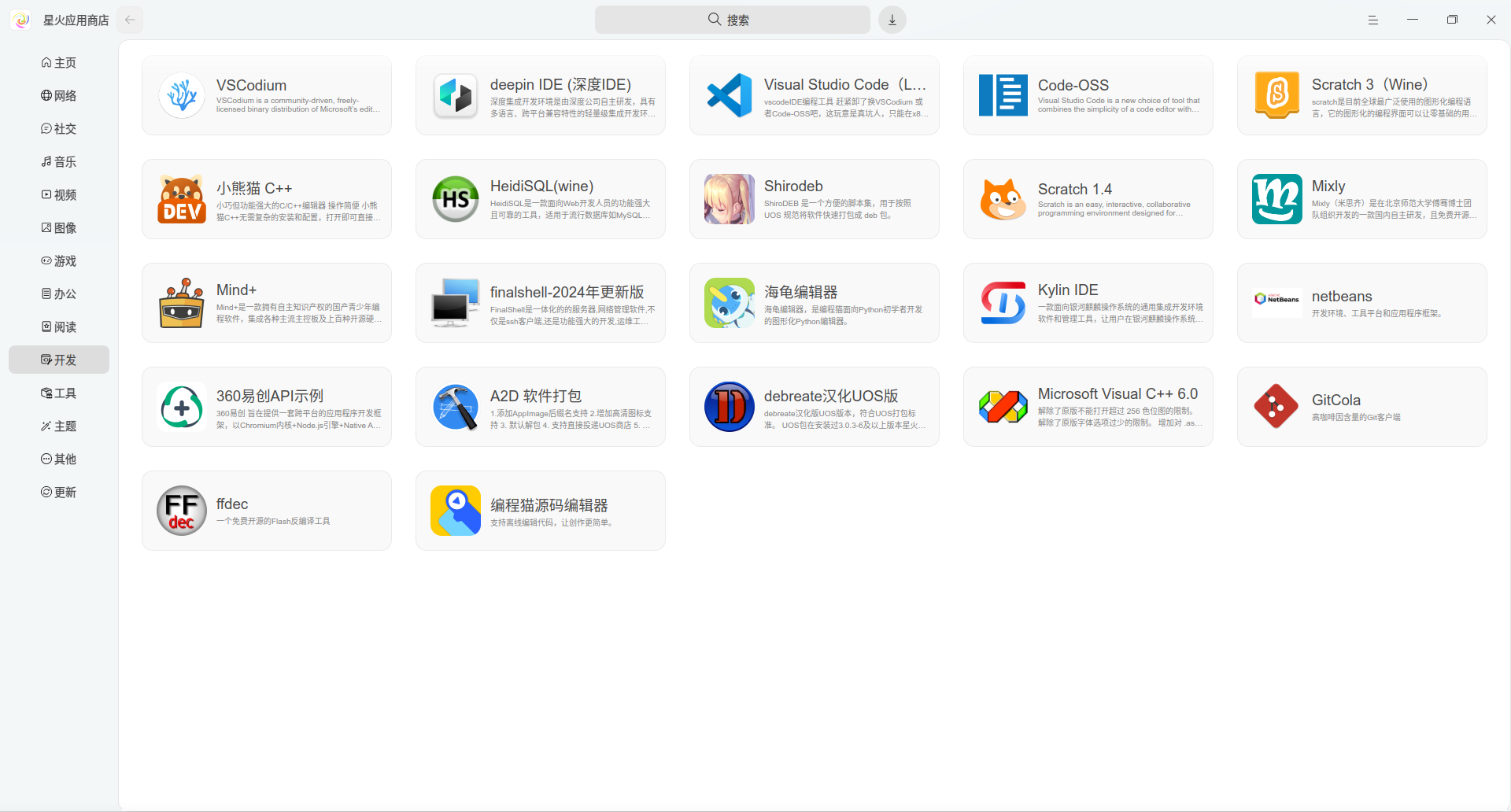1511x812 pixels.
Task: Select the 开发 development category
Action: pos(59,360)
